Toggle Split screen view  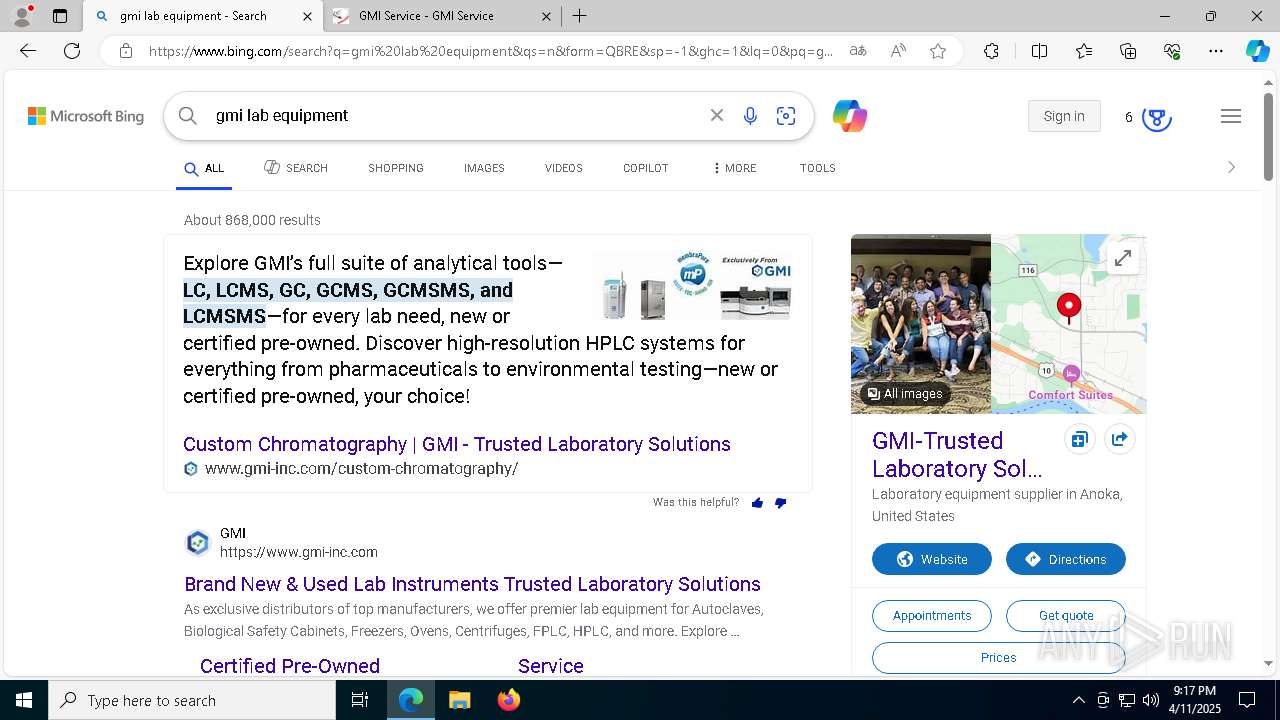(1039, 51)
